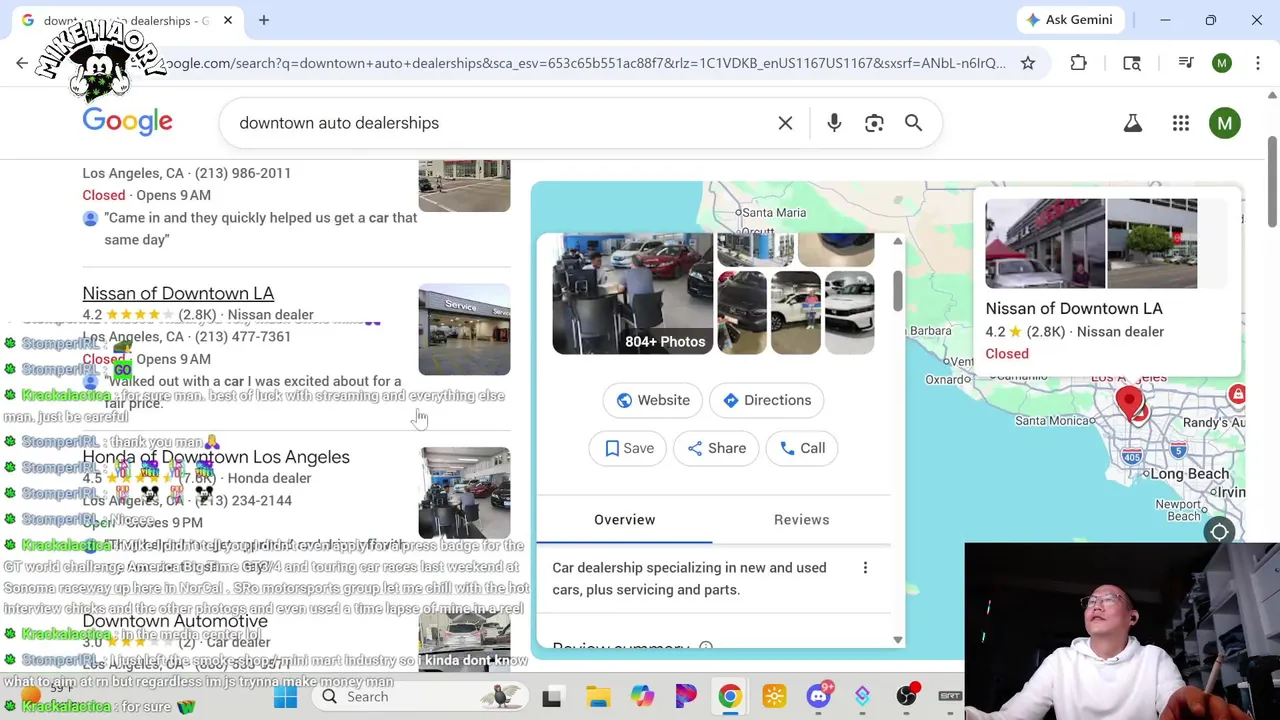This screenshot has height=720, width=1280.
Task: Switch to the Overview tab
Action: click(x=624, y=520)
